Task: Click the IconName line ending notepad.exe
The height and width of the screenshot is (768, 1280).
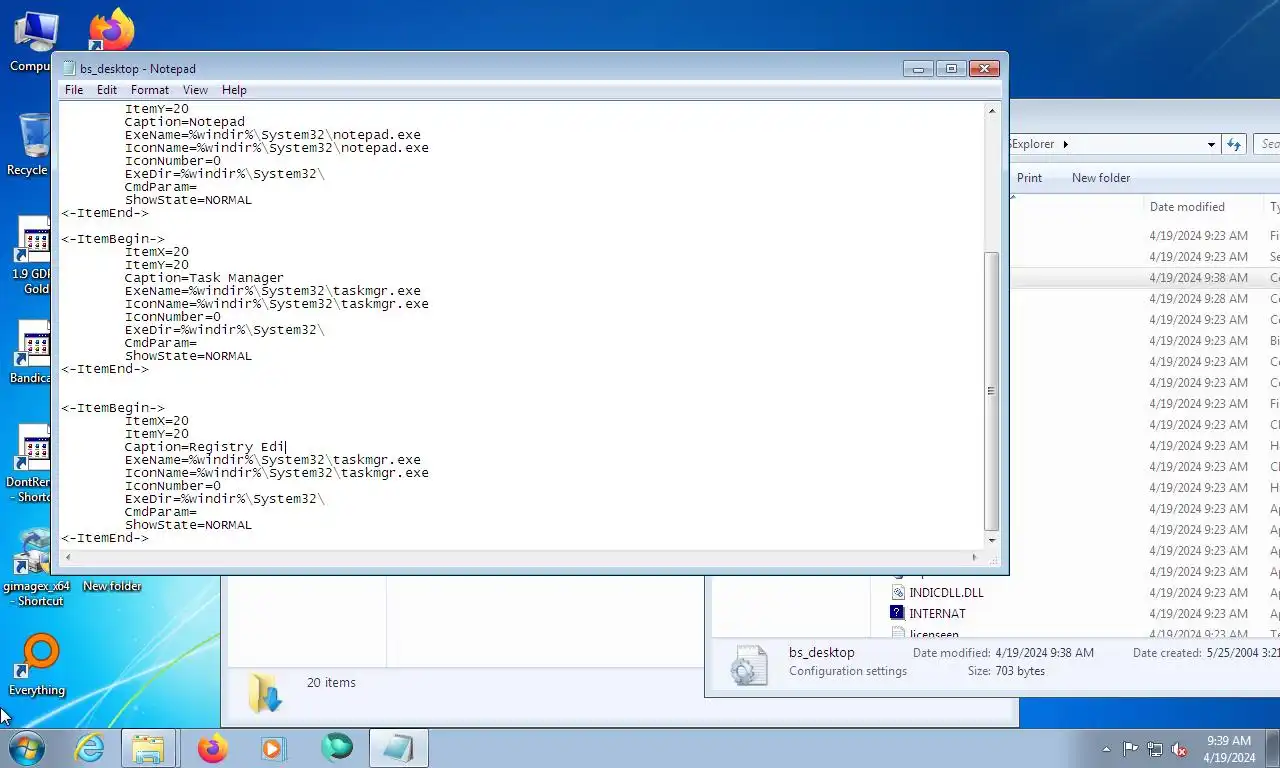Action: tap(276, 148)
